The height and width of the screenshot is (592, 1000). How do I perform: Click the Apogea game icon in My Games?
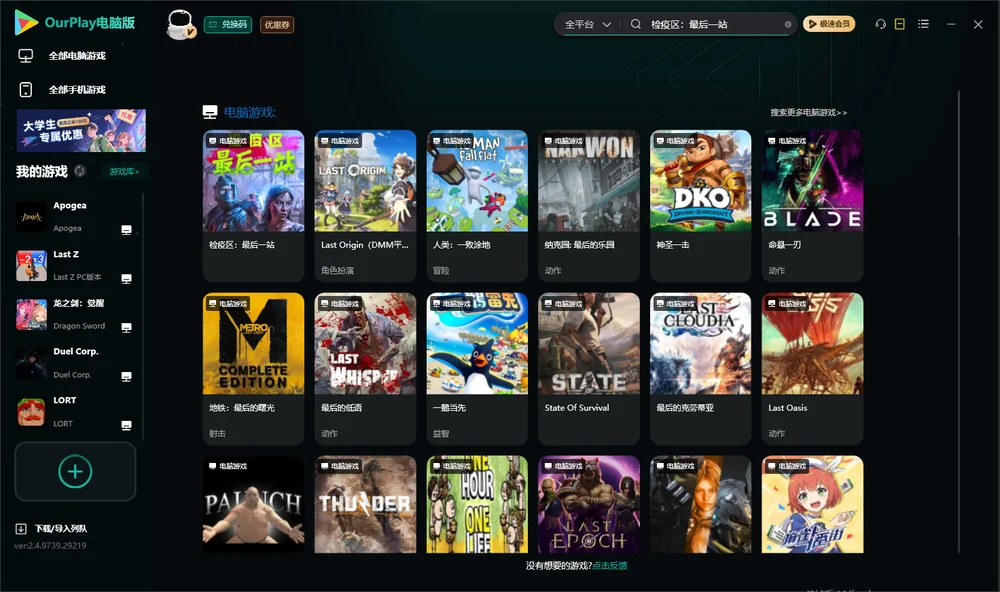31,217
